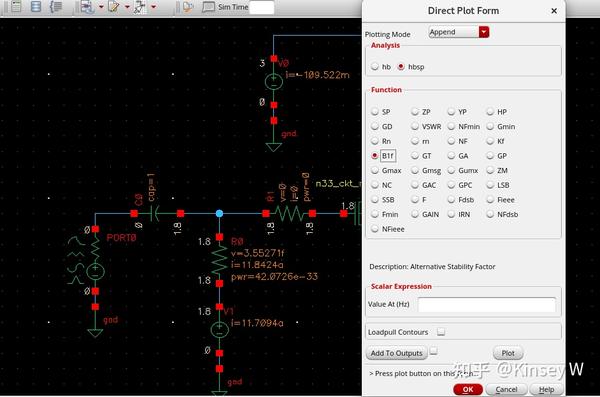Viewport: 600px width, 397px height.
Task: Enable the Loadpull Contours checkbox
Action: 441,332
